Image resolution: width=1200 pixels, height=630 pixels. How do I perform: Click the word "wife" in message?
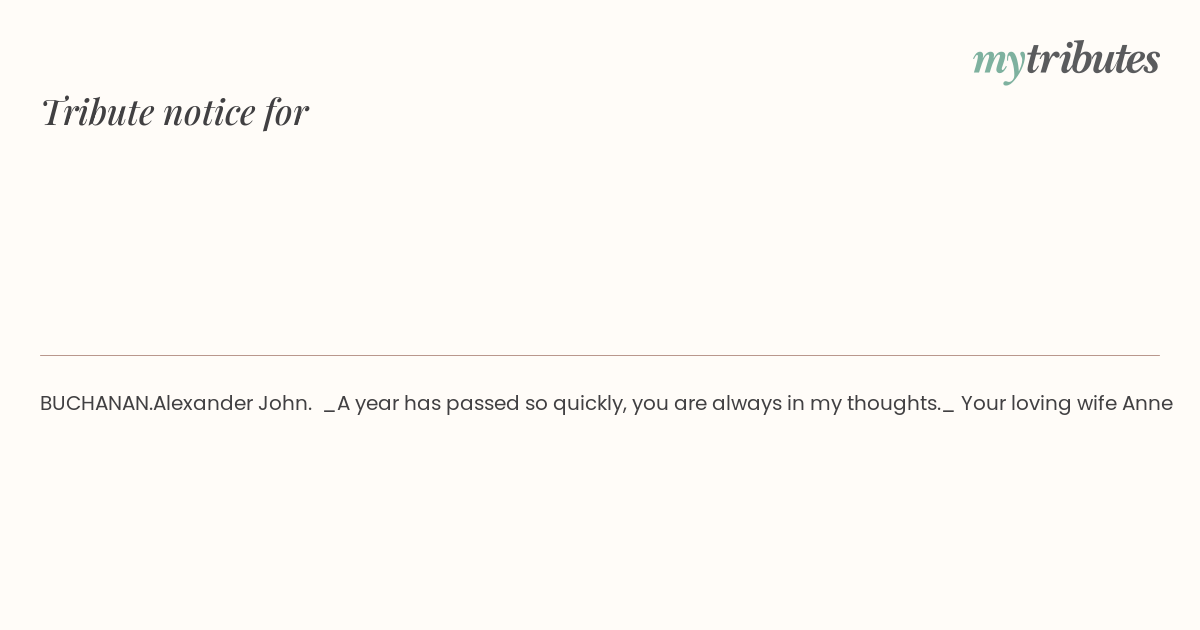point(1096,403)
